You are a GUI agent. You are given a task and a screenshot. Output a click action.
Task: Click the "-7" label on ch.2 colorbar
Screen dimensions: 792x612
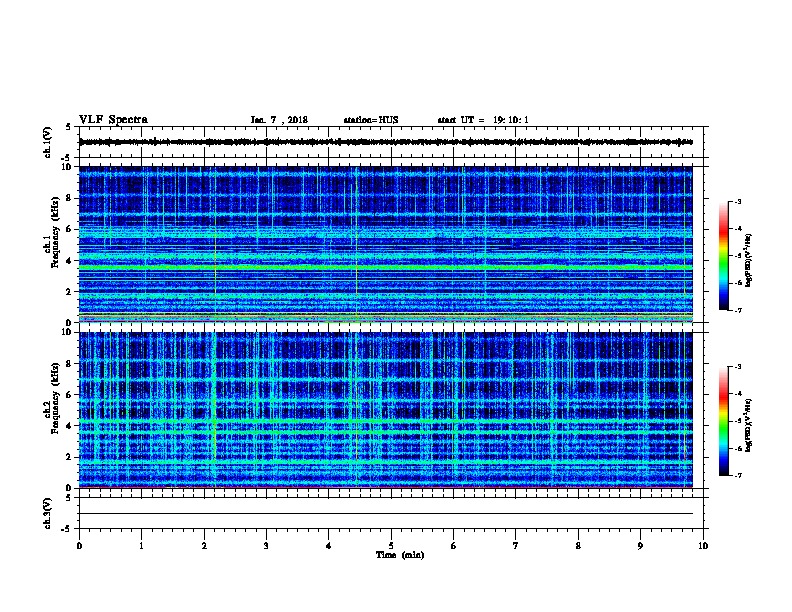click(x=737, y=475)
